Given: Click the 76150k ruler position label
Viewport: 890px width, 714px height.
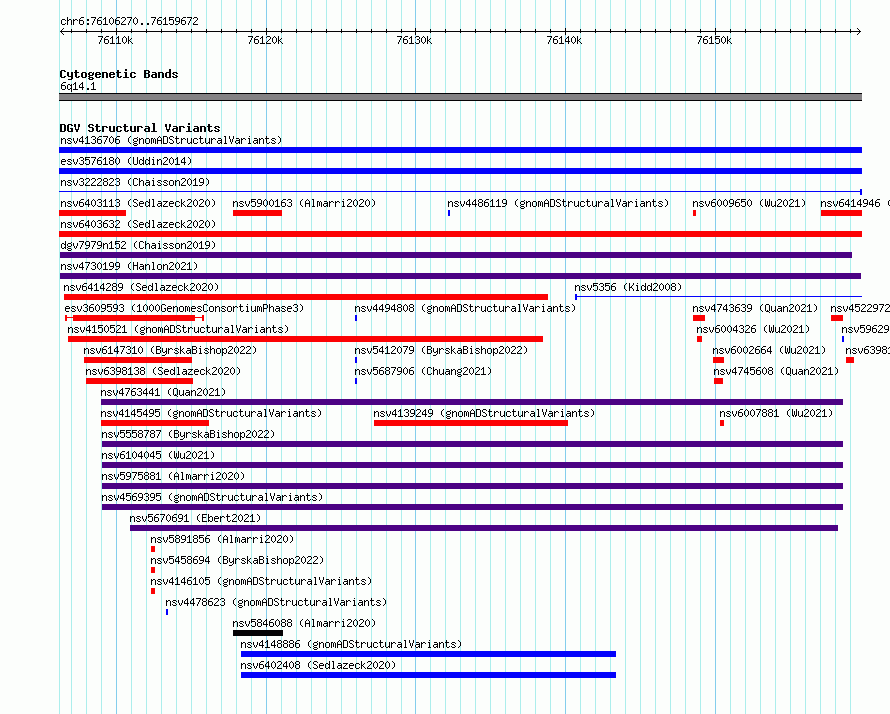Looking at the screenshot, I should pos(714,40).
